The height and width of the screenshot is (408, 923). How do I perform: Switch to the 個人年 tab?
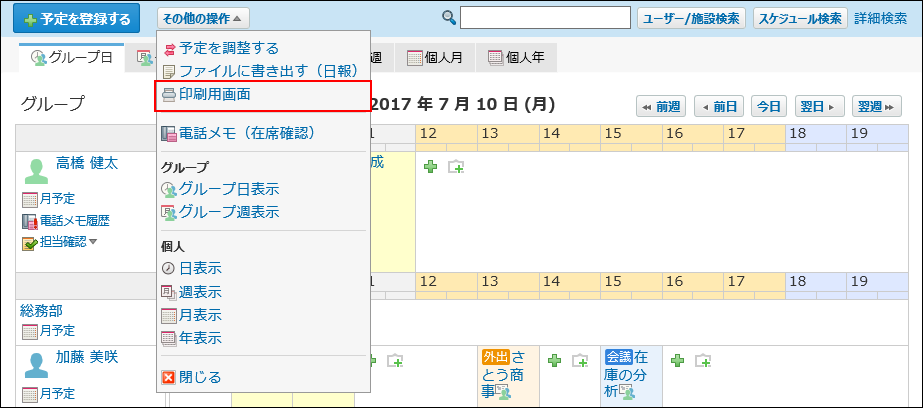pyautogui.click(x=516, y=58)
